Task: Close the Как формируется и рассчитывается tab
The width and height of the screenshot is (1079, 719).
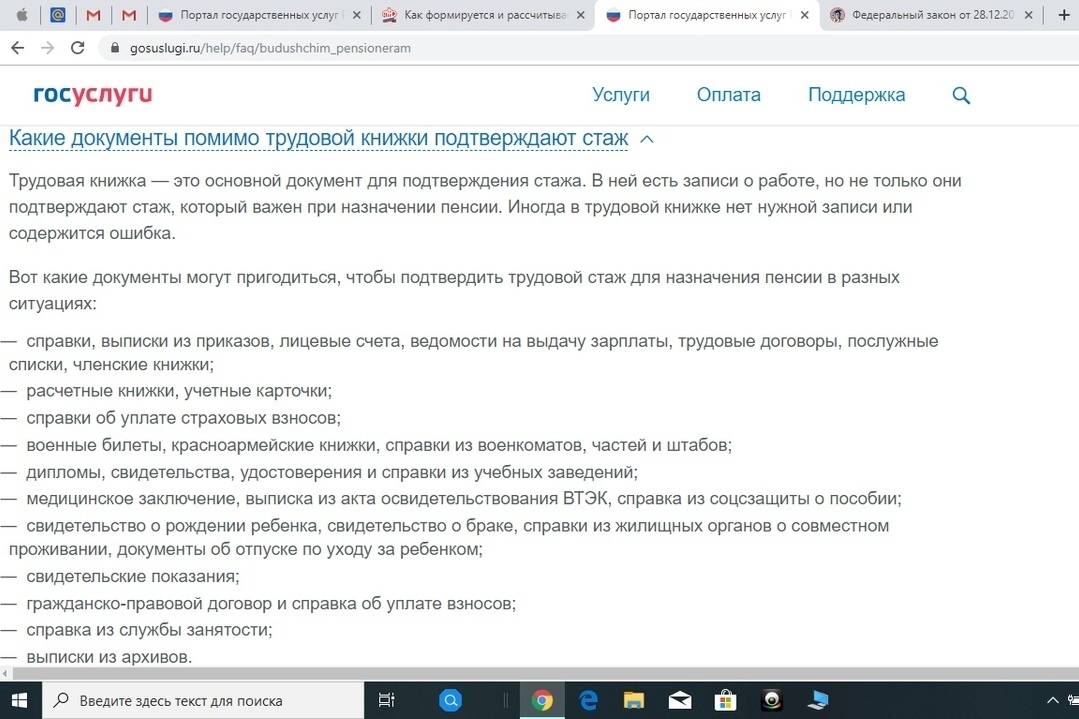Action: pyautogui.click(x=581, y=14)
